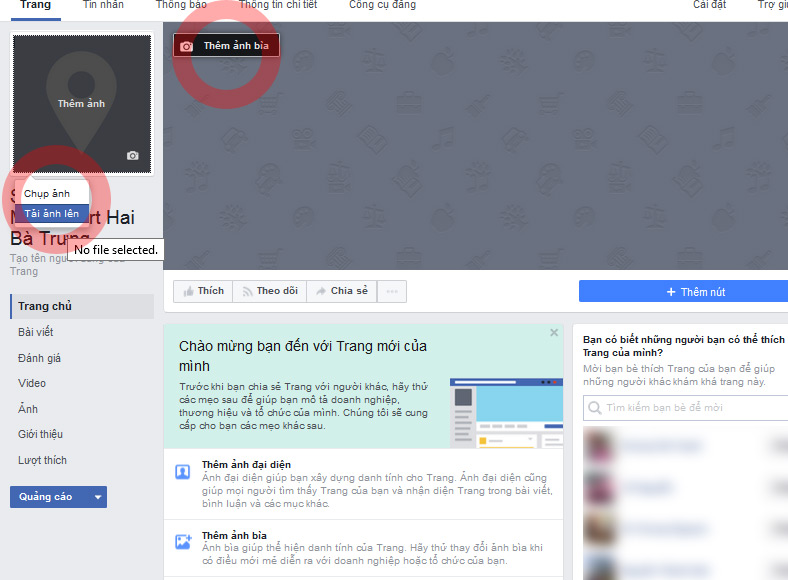Choose Chụp ảnh from the popup menu

click(x=47, y=193)
